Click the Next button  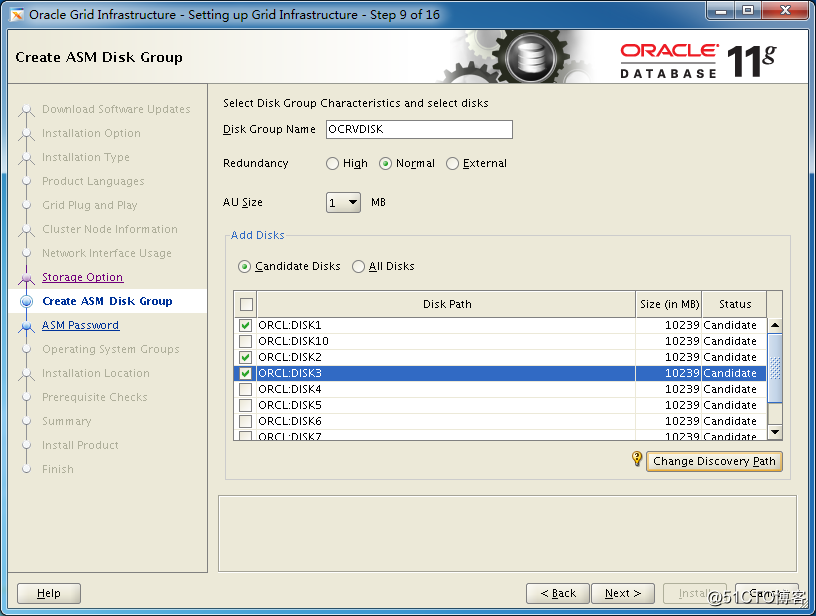[623, 593]
